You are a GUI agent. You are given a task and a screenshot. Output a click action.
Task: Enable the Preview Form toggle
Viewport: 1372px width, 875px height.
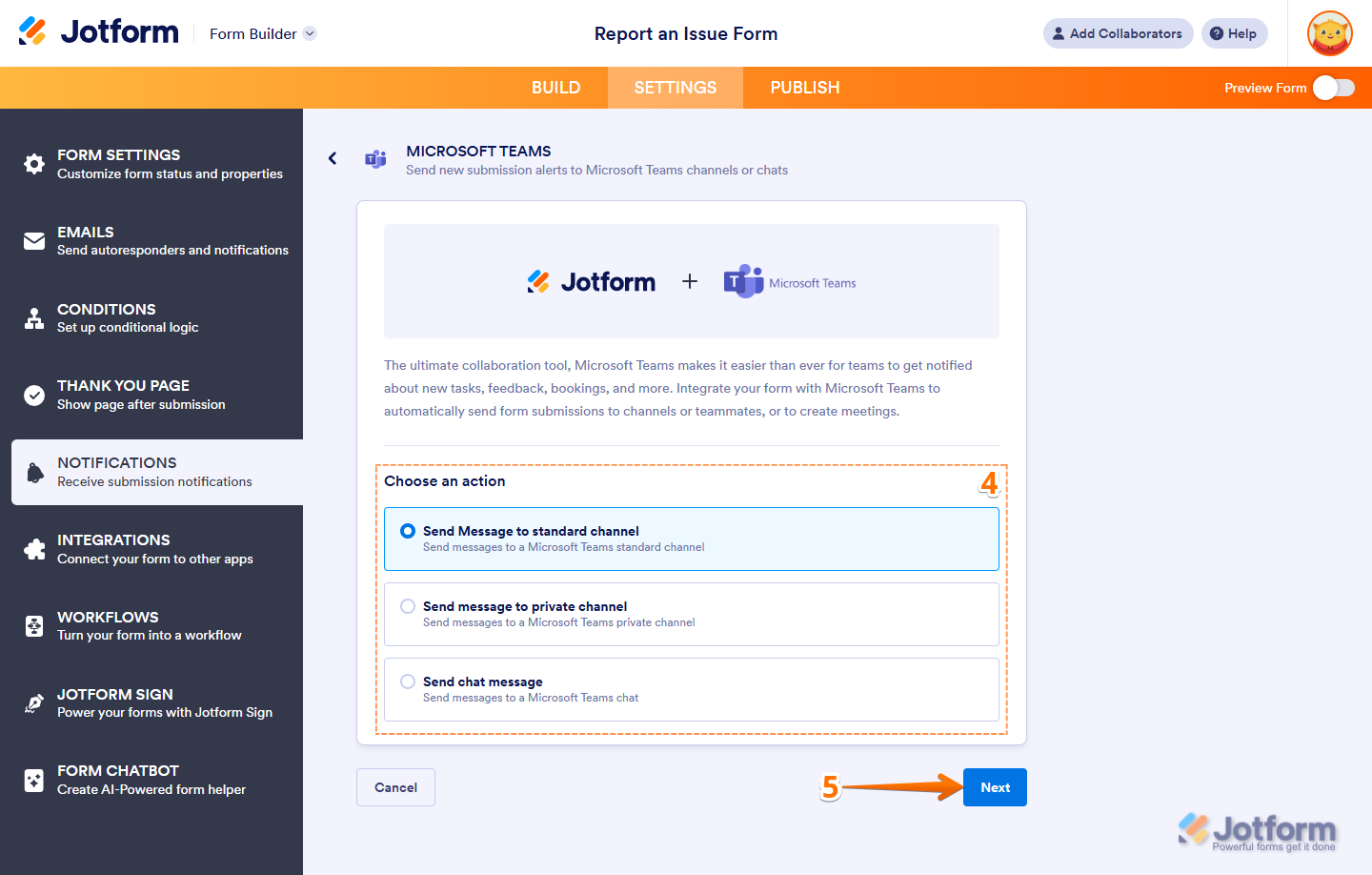pyautogui.click(x=1333, y=87)
